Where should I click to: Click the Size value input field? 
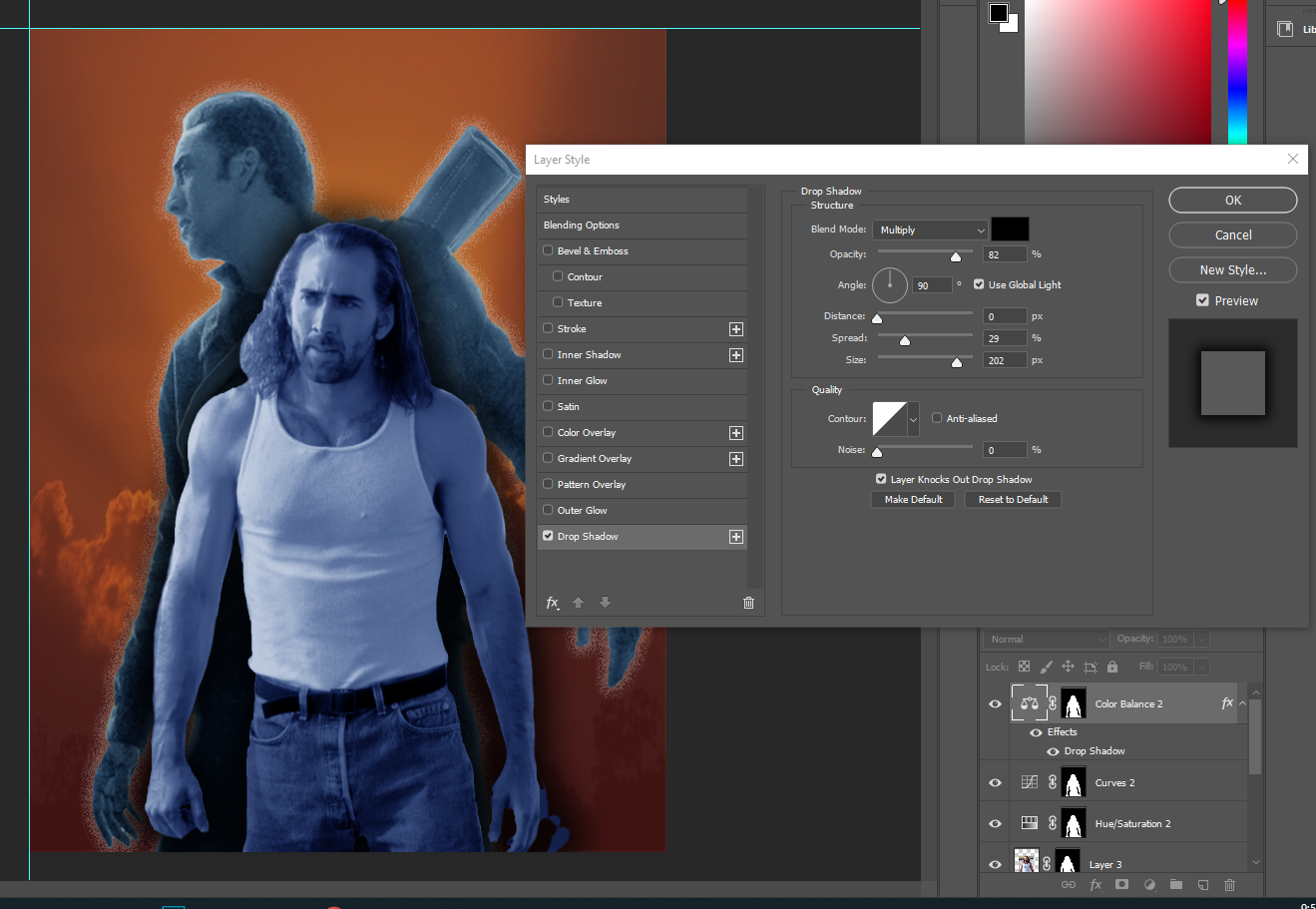(x=1005, y=360)
